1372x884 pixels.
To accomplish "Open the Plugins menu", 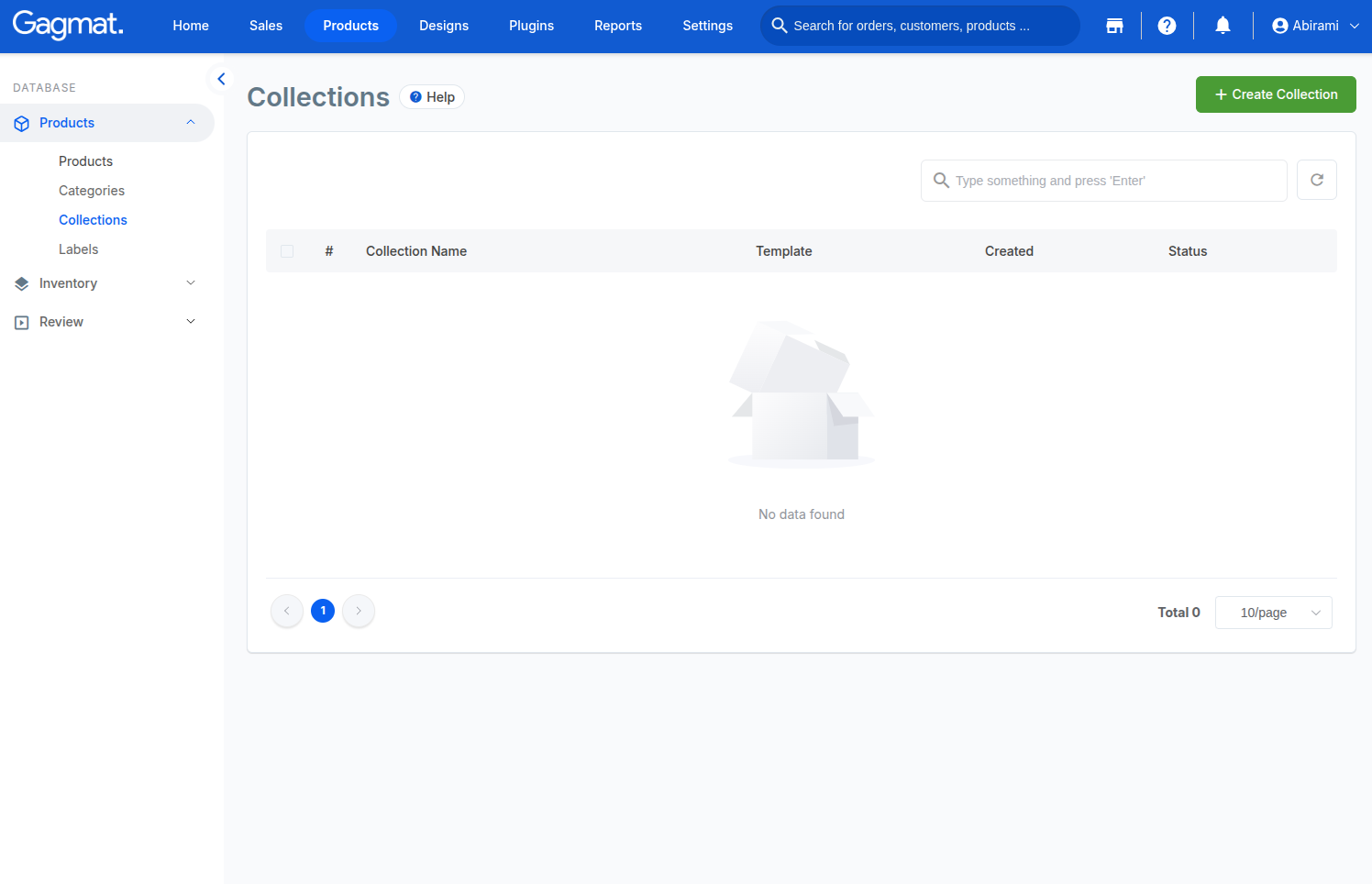I will (532, 26).
